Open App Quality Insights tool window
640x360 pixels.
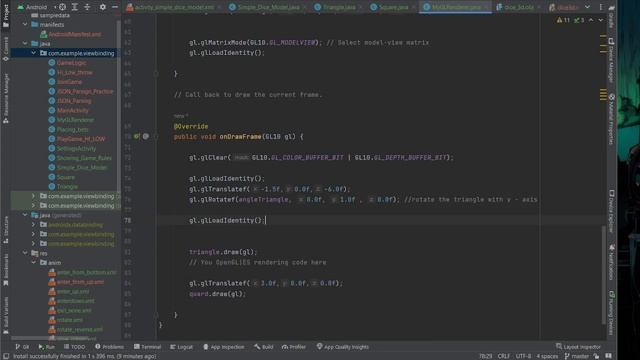click(x=343, y=347)
